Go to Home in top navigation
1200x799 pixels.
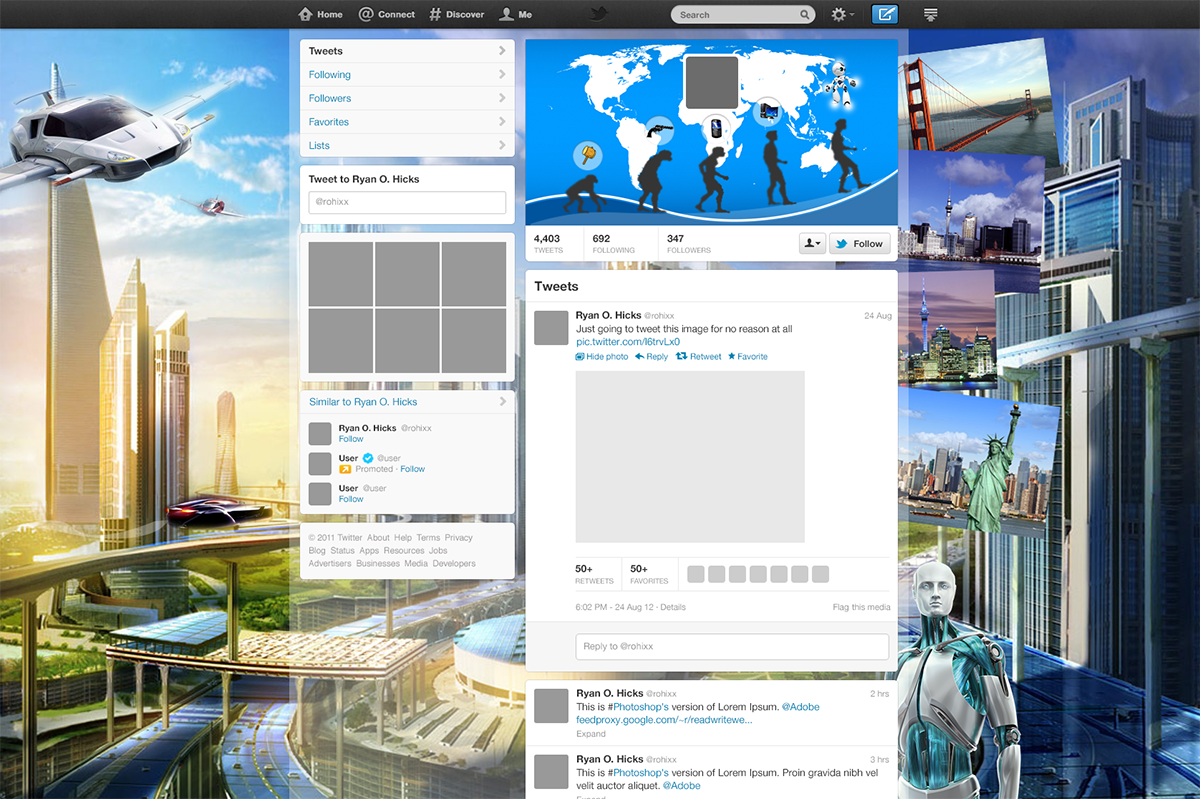320,14
